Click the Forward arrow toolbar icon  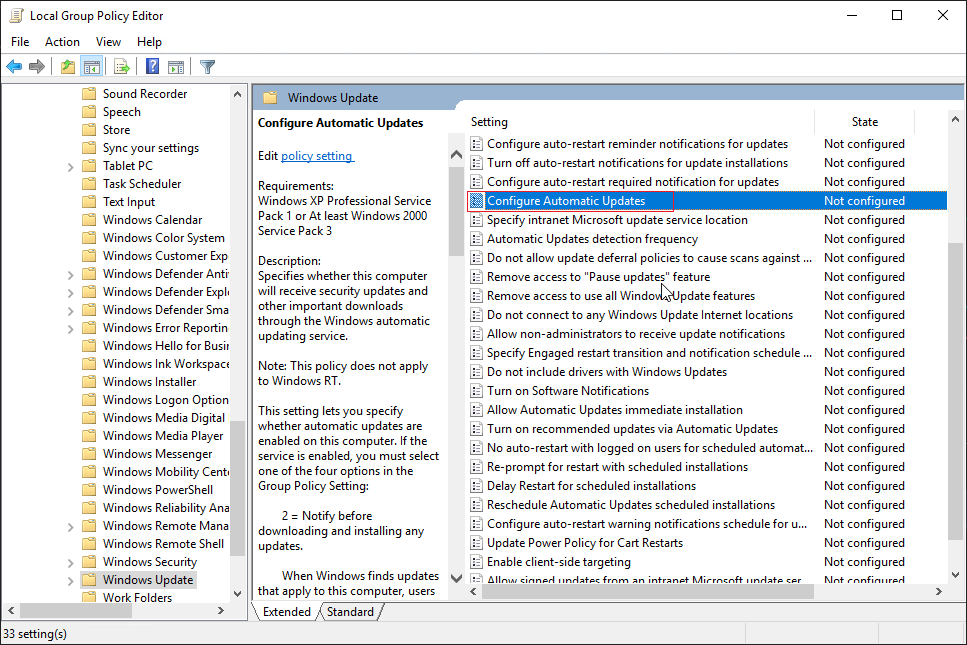click(x=37, y=67)
